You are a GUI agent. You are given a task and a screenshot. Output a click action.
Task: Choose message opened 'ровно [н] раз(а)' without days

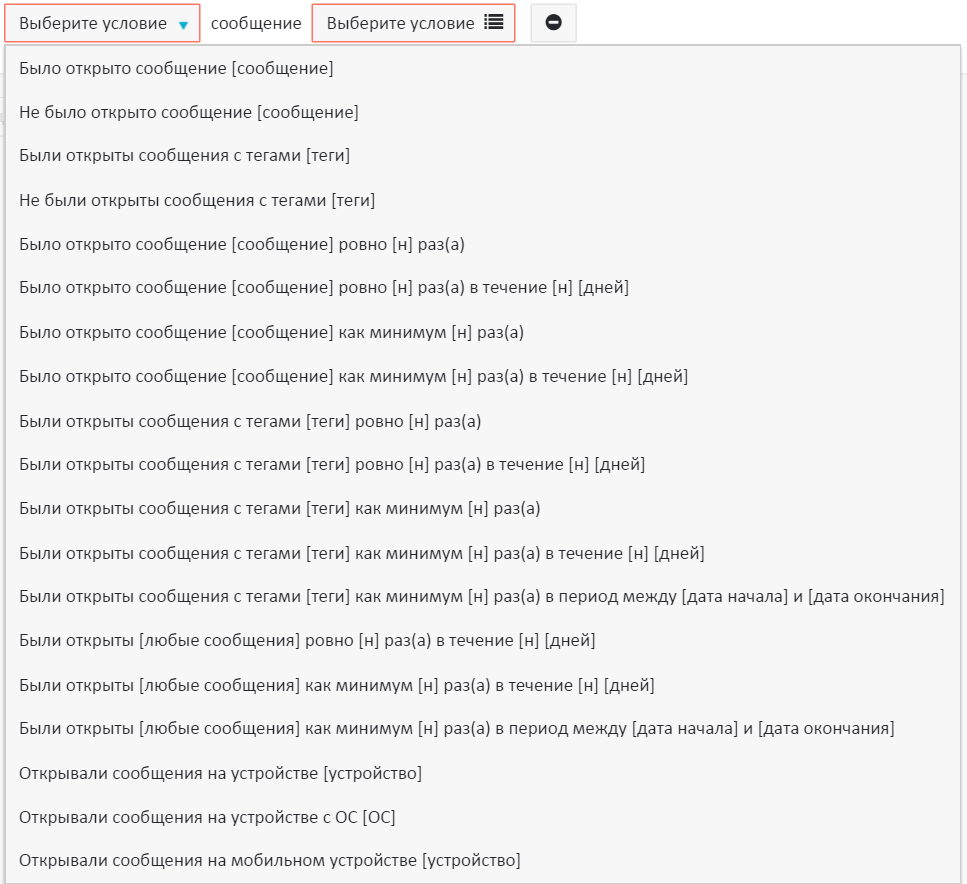[242, 245]
